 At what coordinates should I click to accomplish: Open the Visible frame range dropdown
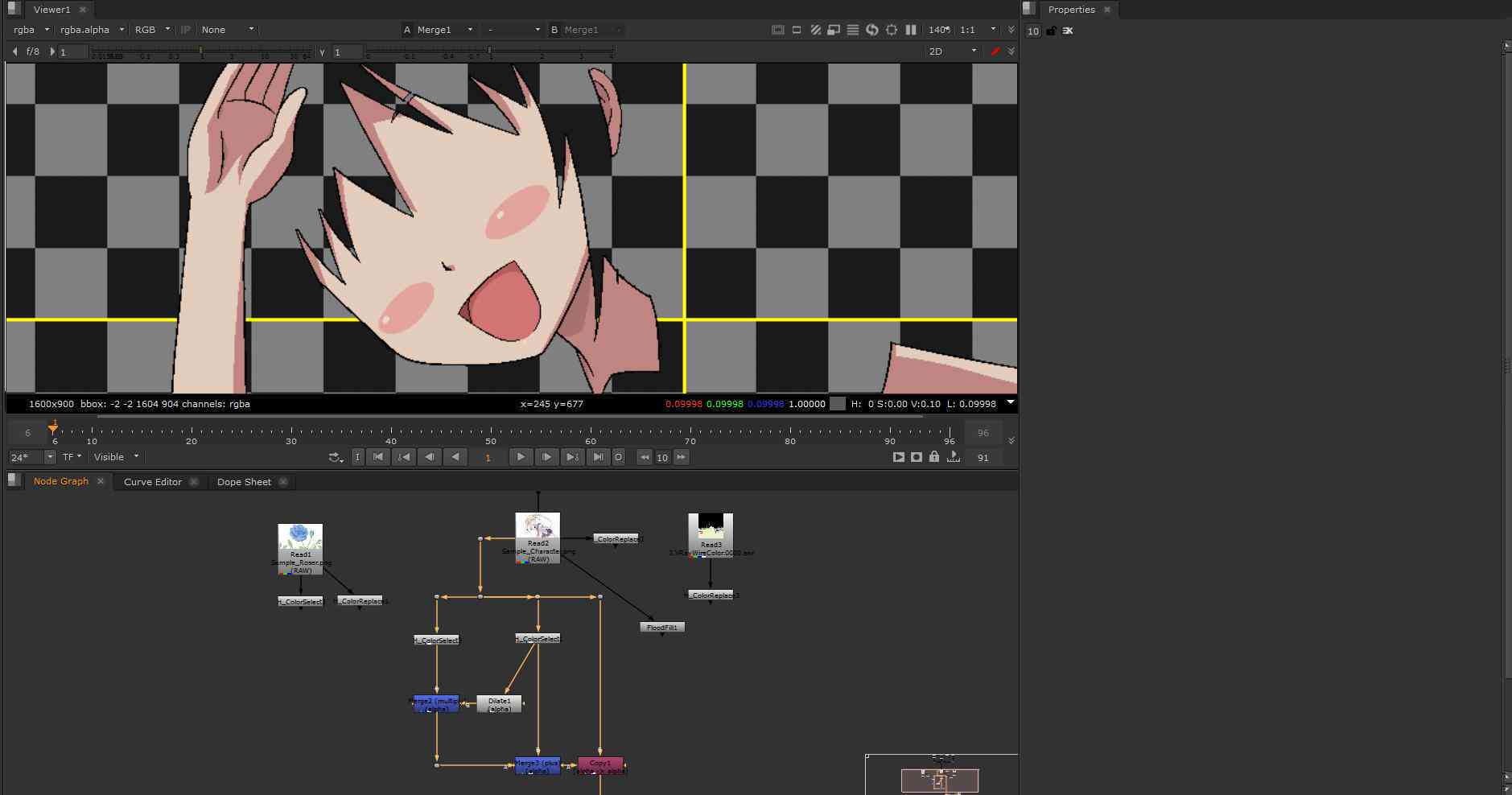click(116, 457)
